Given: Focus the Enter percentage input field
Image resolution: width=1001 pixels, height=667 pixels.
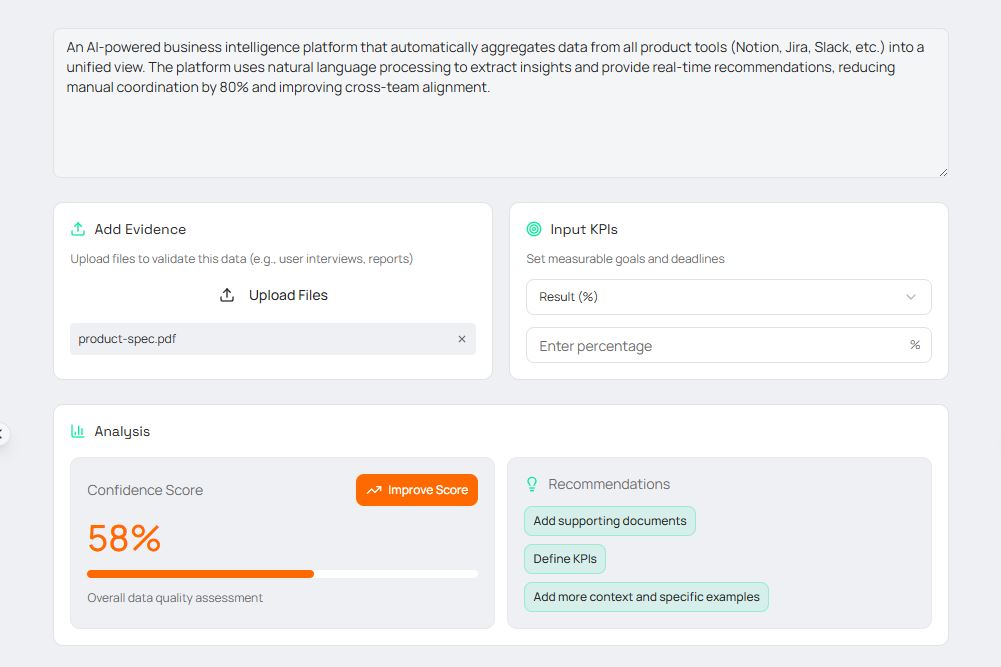Looking at the screenshot, I should tap(715, 346).
